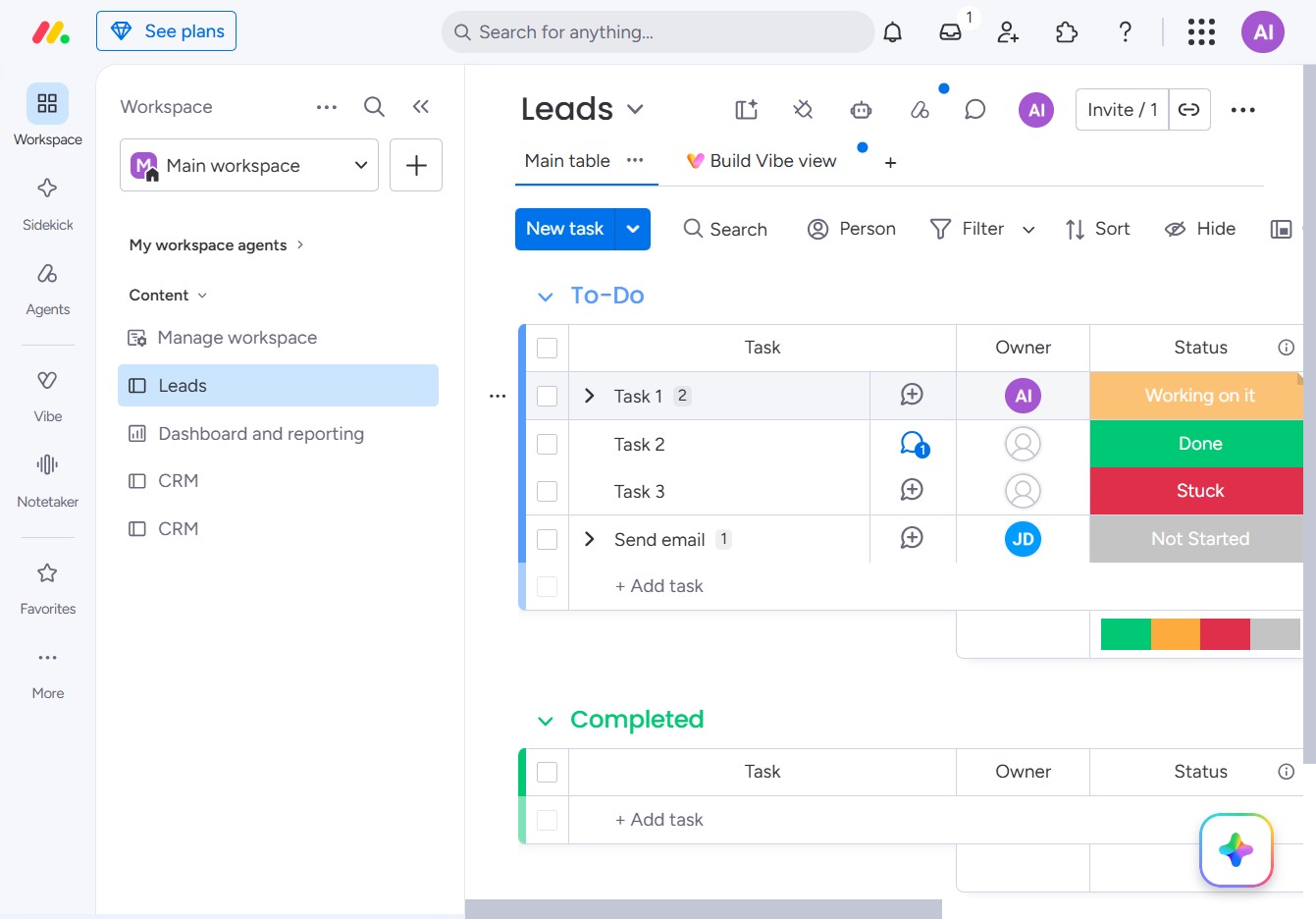Sort the board items
The height and width of the screenshot is (919, 1316).
click(x=1097, y=229)
